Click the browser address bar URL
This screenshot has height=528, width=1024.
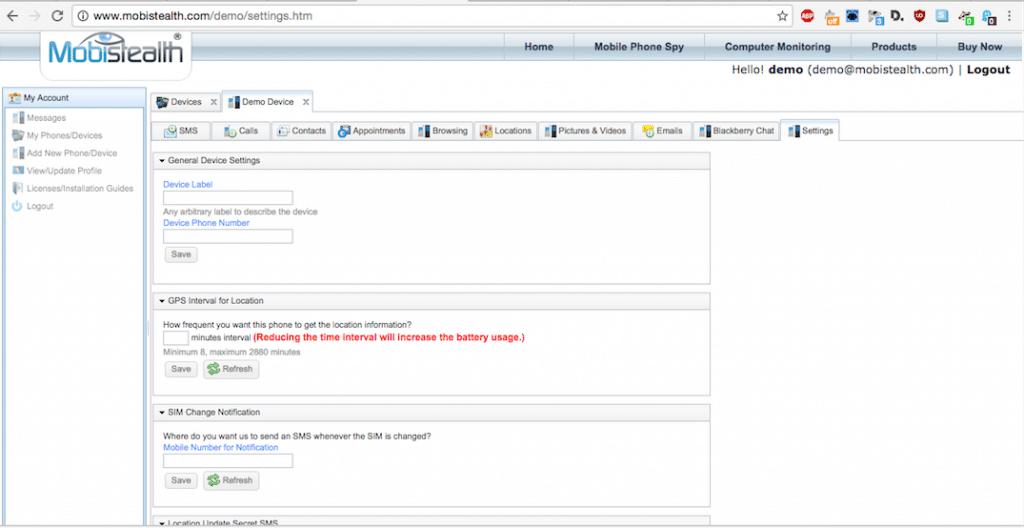pos(202,16)
